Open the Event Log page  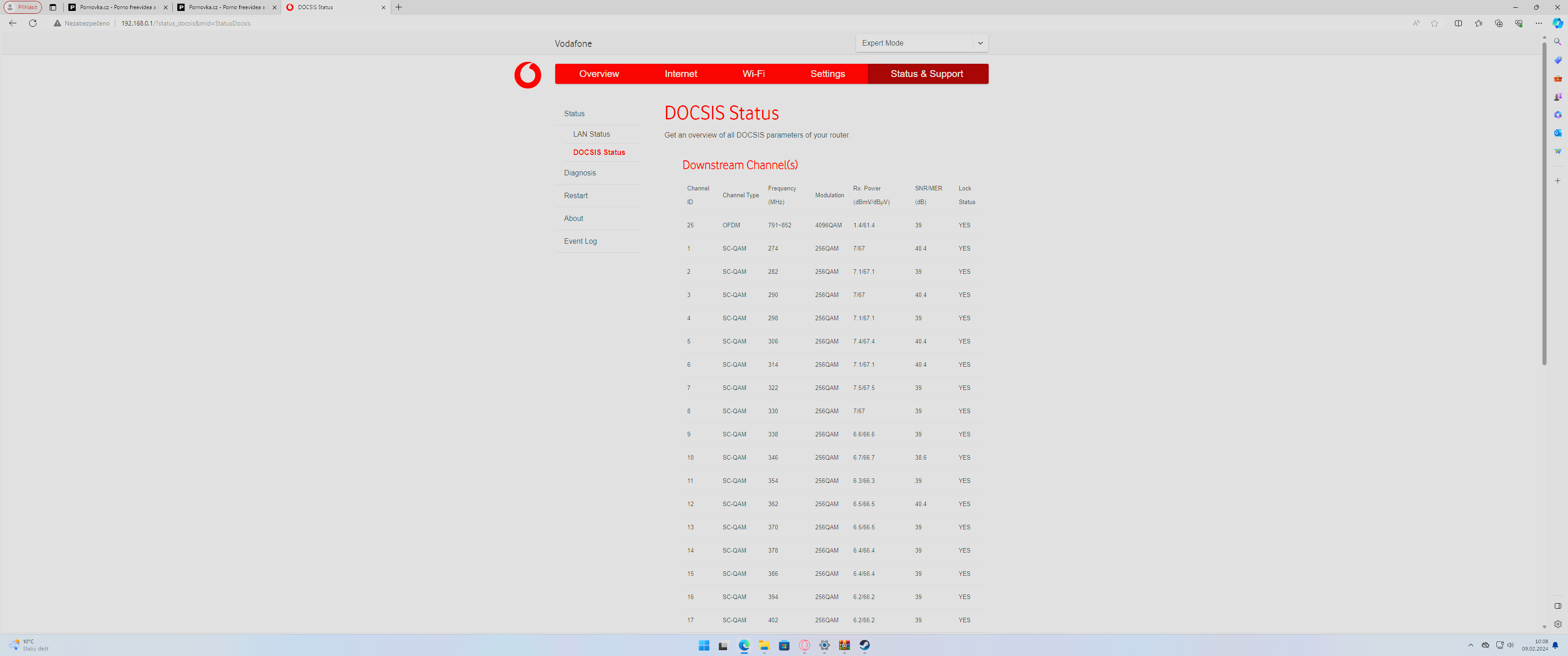[x=580, y=241]
